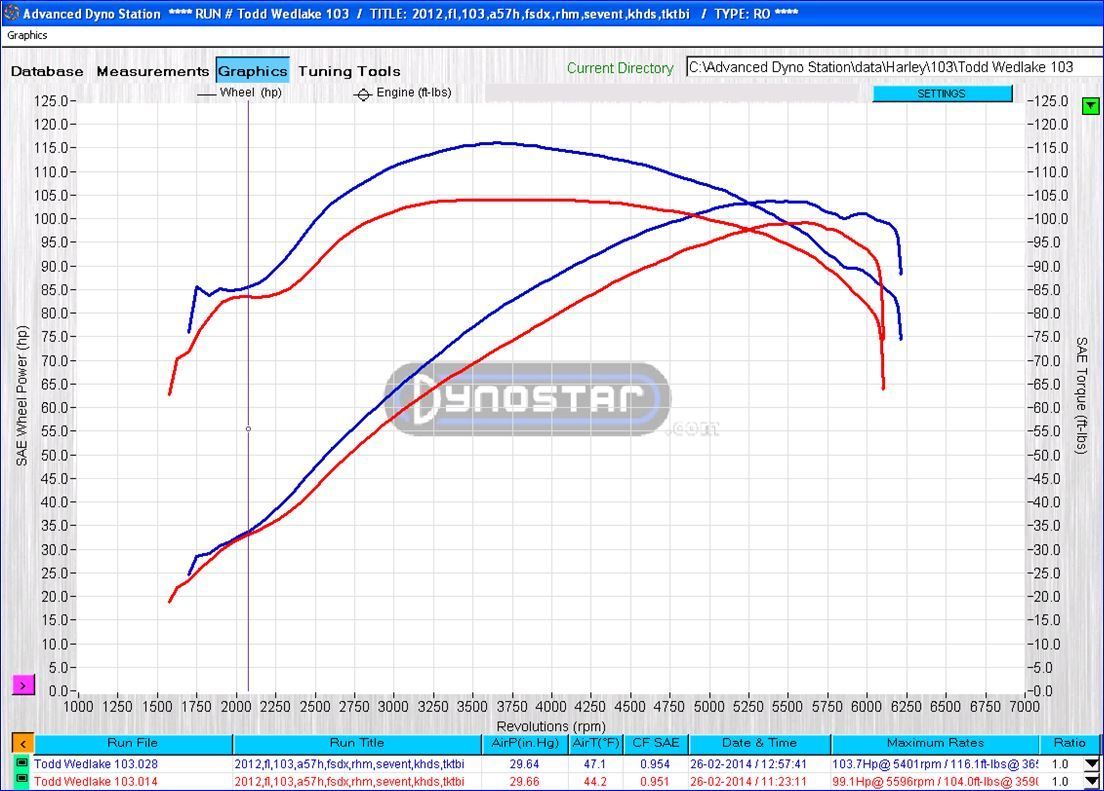Open Ratio dropdown for run 103.014

pyautogui.click(x=1092, y=782)
